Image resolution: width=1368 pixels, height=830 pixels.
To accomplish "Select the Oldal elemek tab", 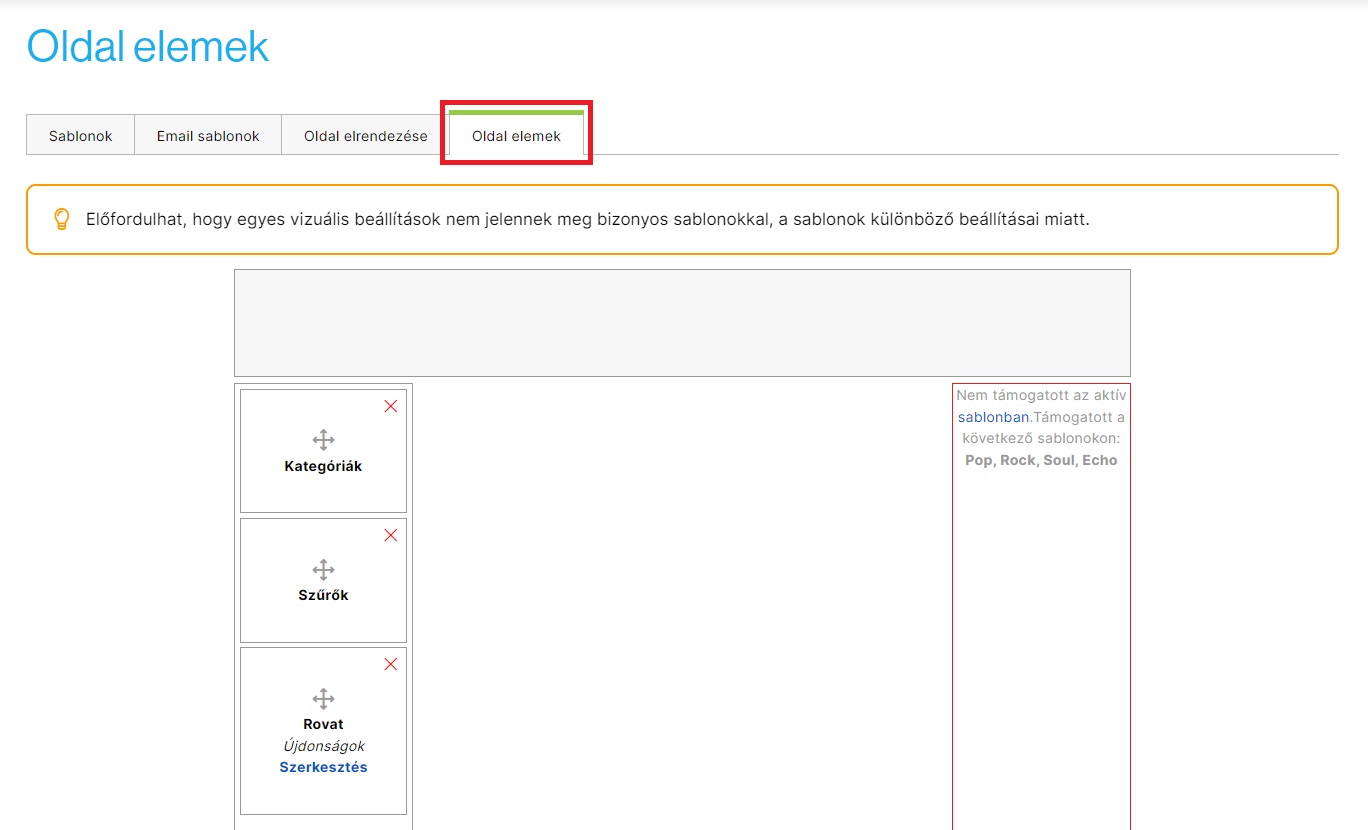I will 517,134.
